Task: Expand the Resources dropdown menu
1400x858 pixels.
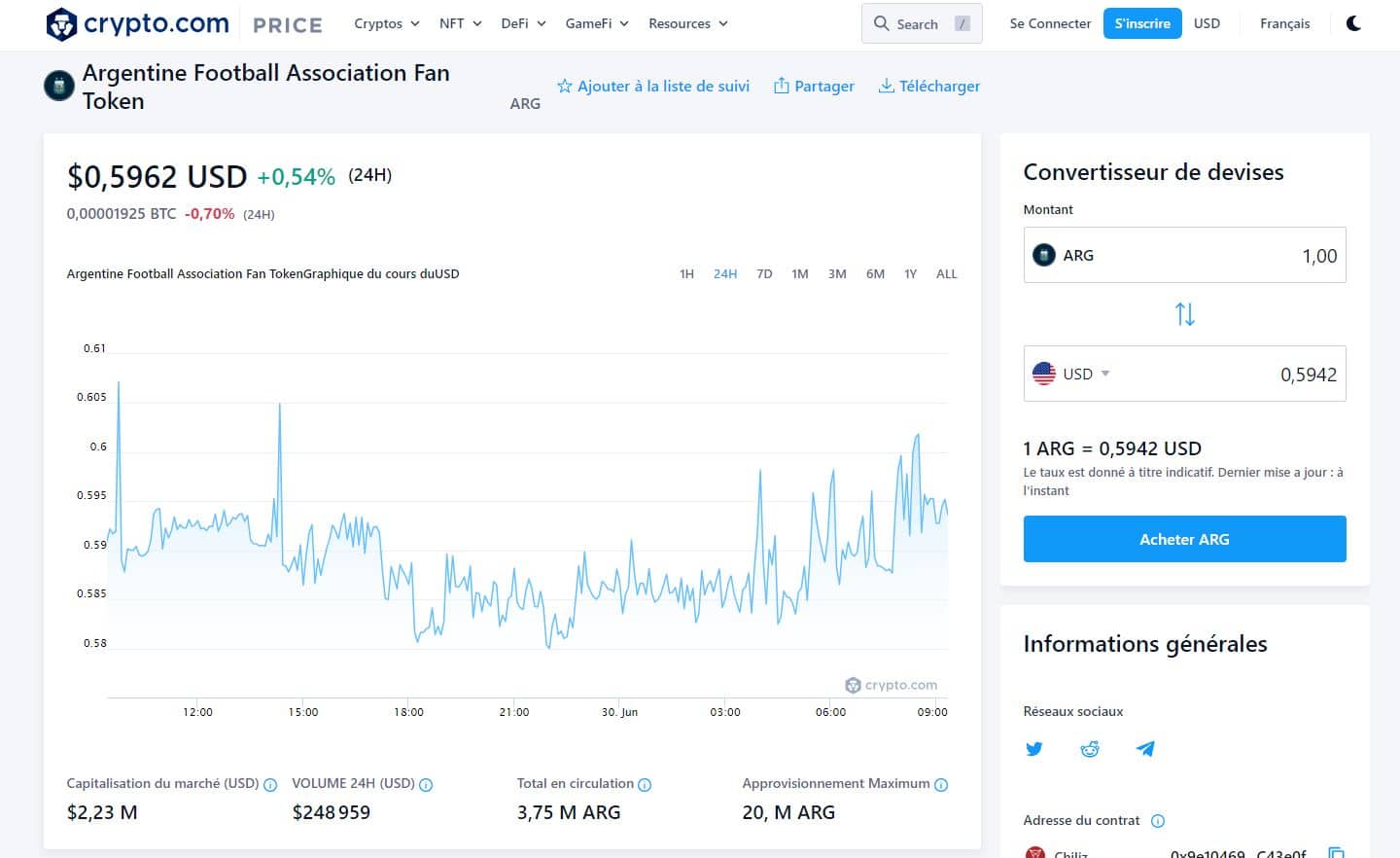Action: coord(688,23)
